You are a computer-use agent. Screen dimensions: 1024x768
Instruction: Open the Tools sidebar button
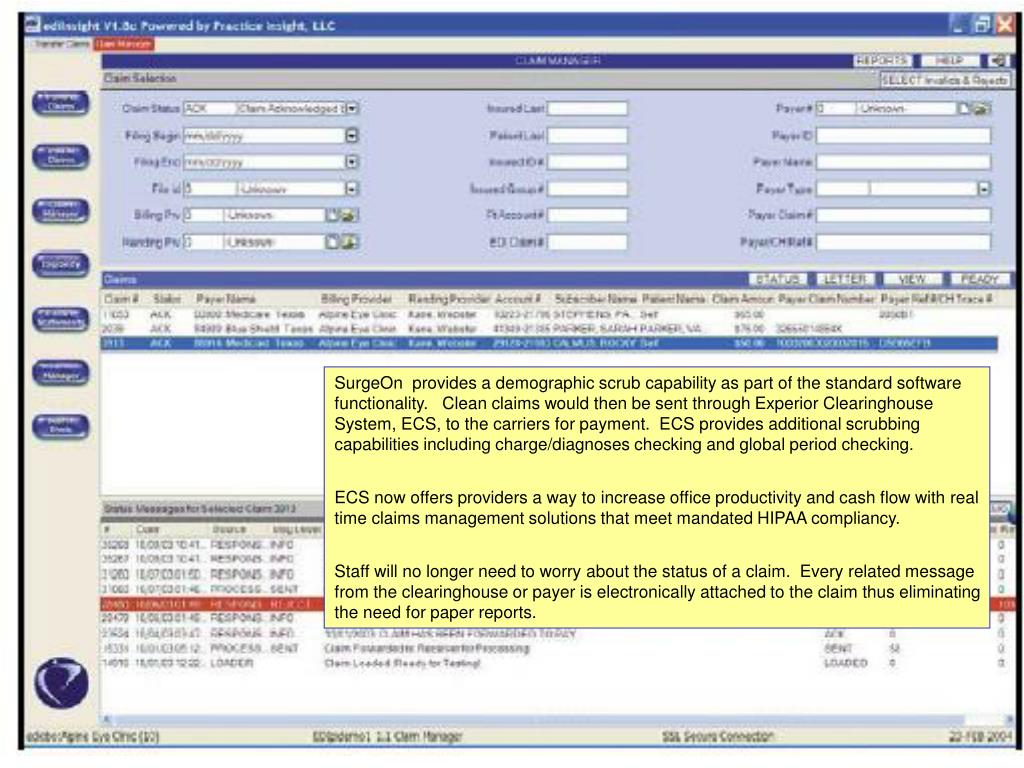point(61,426)
